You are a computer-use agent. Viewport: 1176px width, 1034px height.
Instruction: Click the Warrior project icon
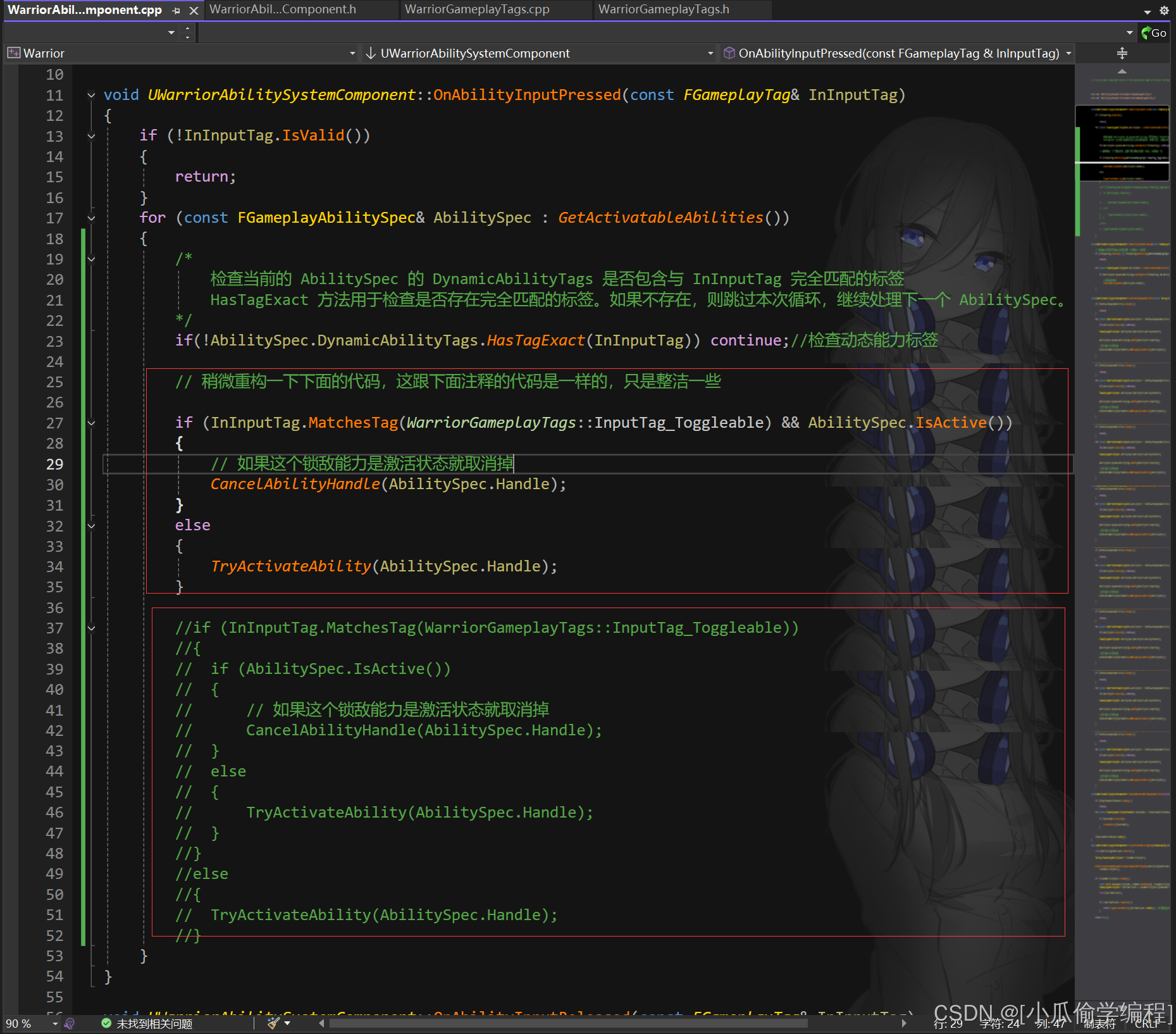point(13,53)
